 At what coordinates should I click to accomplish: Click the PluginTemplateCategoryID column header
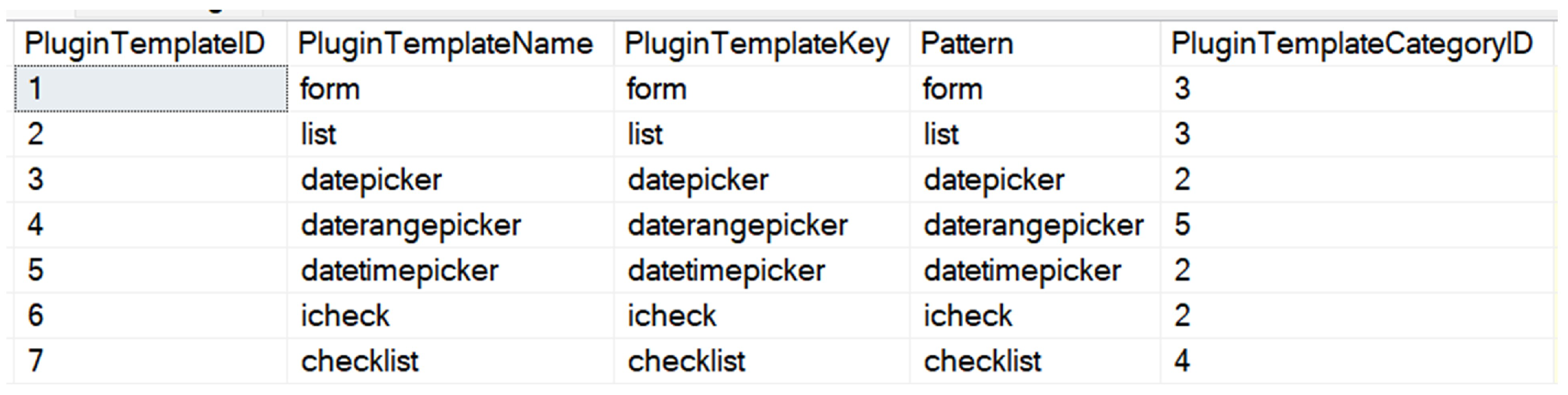[x=1351, y=44]
